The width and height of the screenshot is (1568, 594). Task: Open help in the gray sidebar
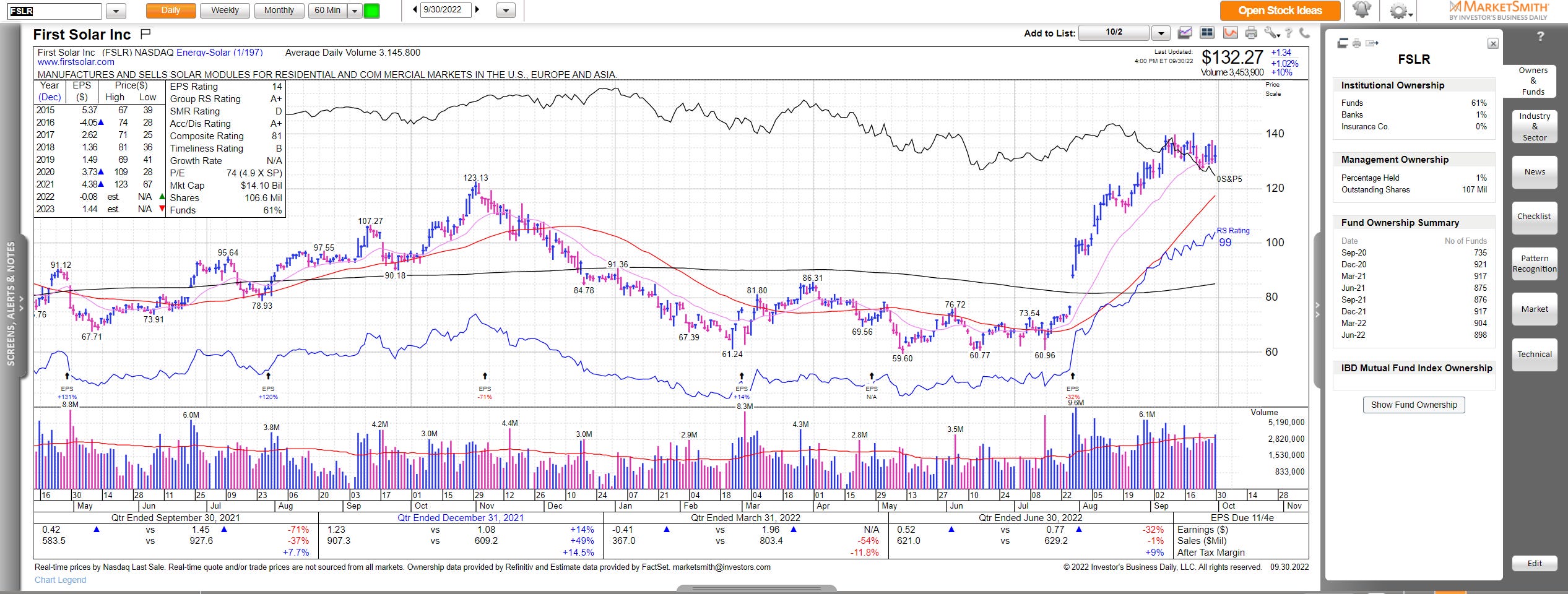(x=1541, y=37)
